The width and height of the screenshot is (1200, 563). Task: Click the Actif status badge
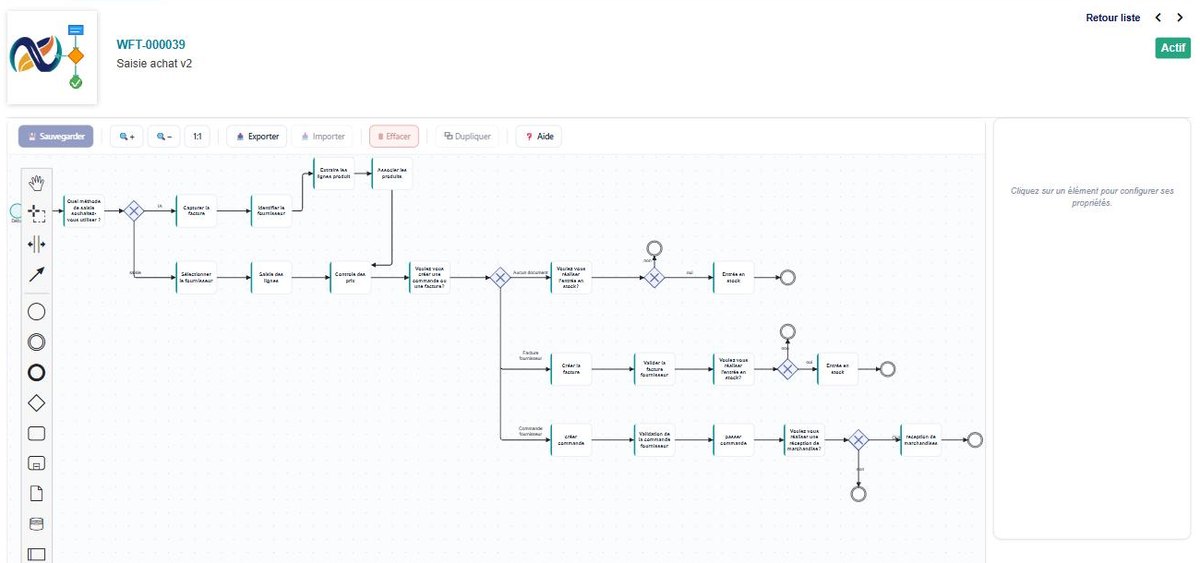pyautogui.click(x=1173, y=48)
